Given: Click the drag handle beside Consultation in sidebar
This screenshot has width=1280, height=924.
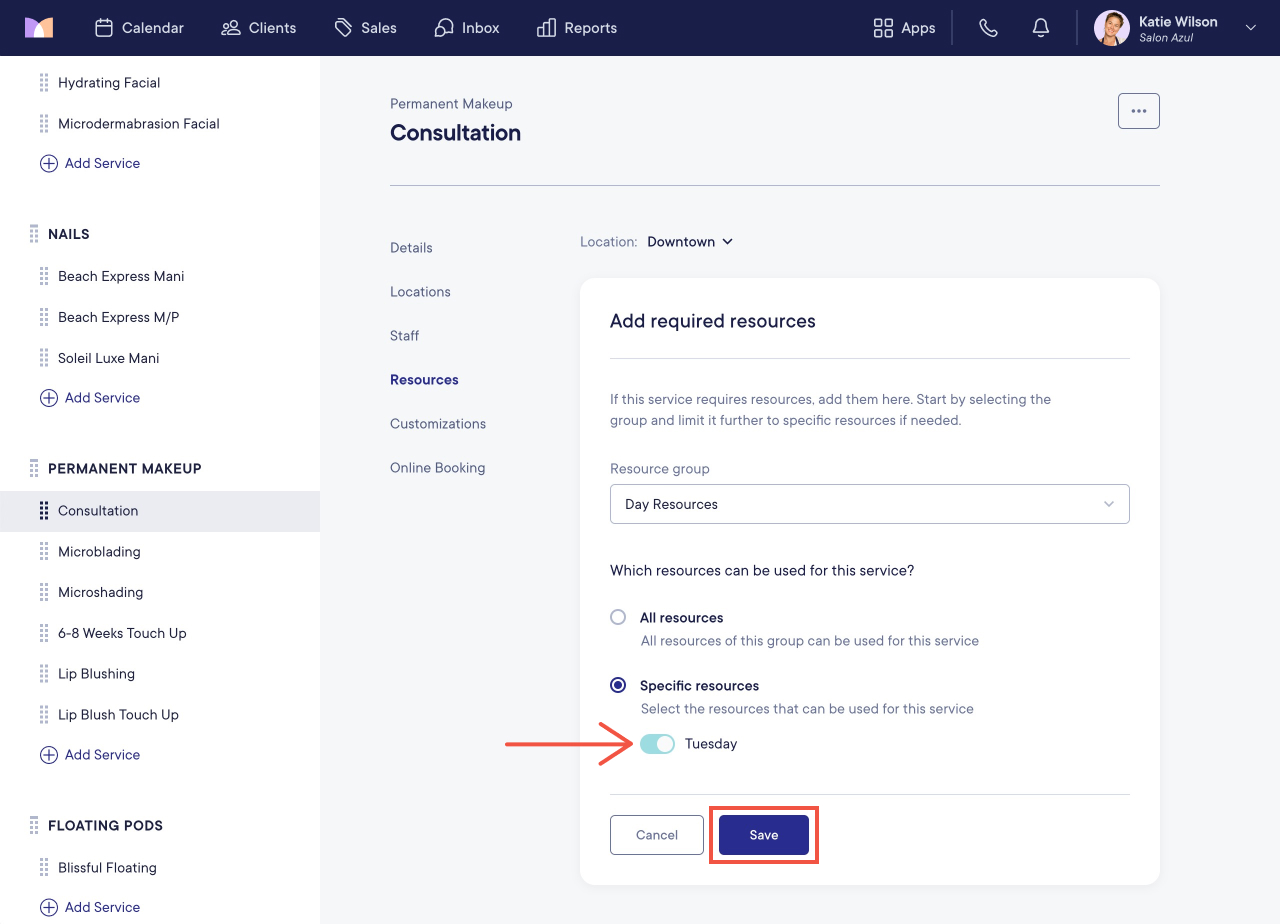Looking at the screenshot, I should [44, 511].
